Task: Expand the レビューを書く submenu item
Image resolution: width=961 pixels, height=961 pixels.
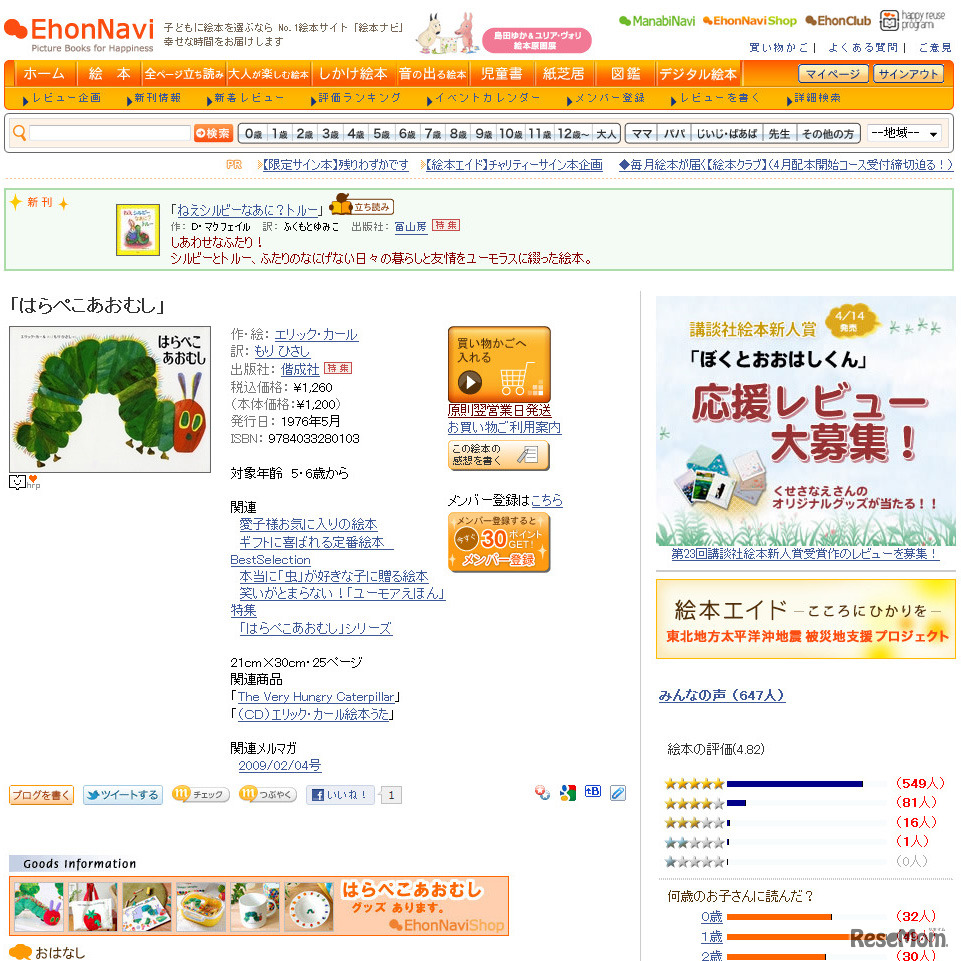Action: (715, 98)
